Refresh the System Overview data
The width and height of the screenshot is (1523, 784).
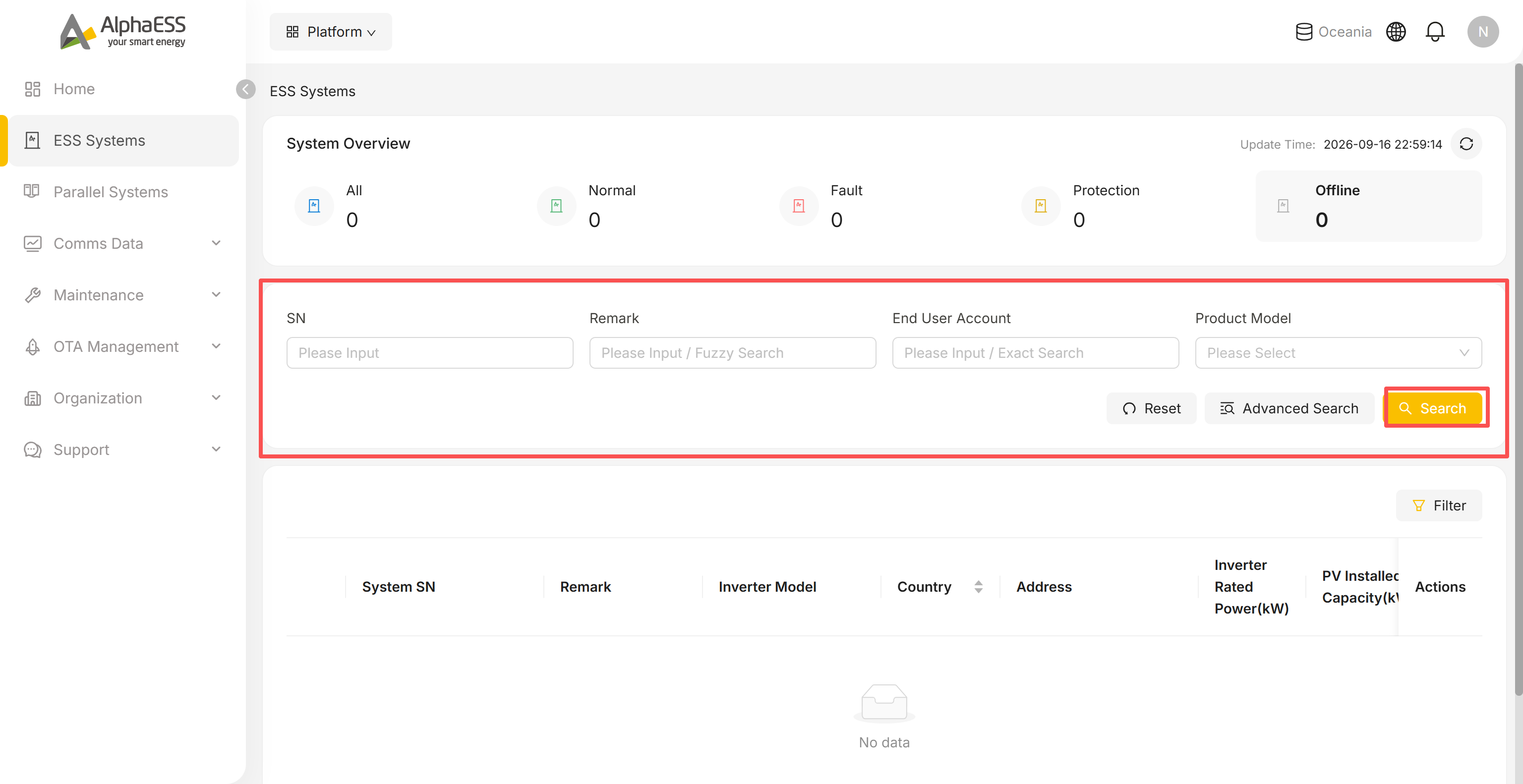(1465, 144)
